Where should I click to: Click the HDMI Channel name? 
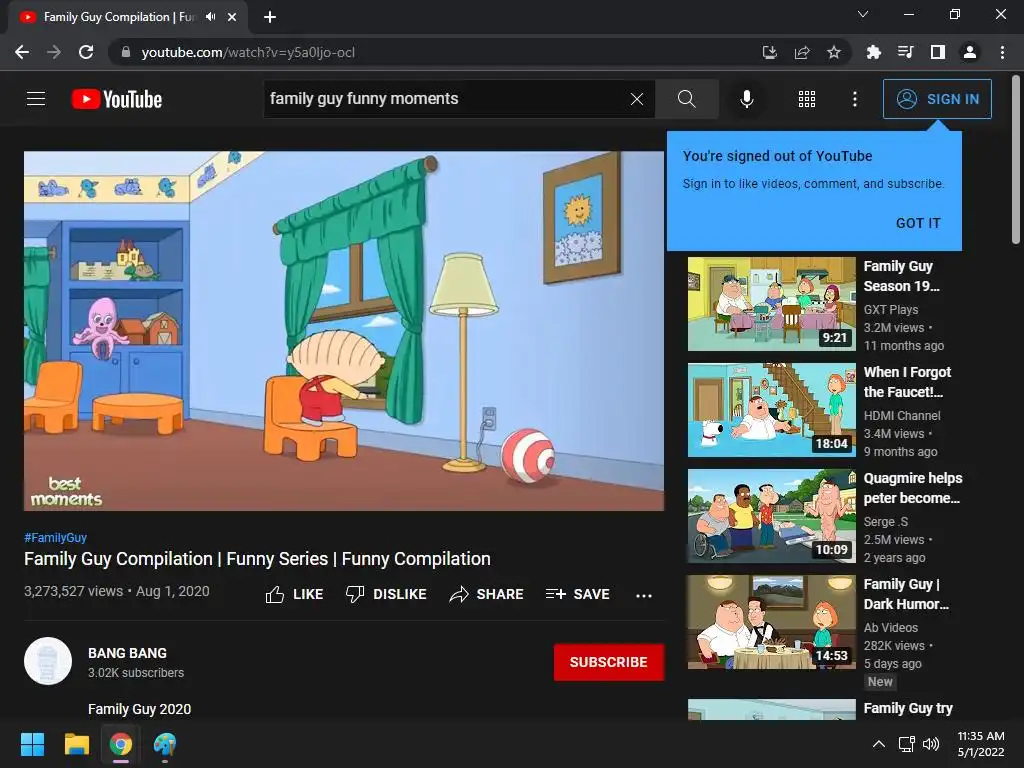(902, 415)
